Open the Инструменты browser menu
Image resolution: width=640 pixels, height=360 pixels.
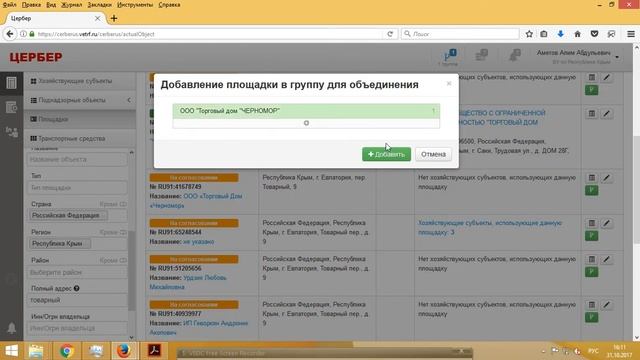[135, 5]
